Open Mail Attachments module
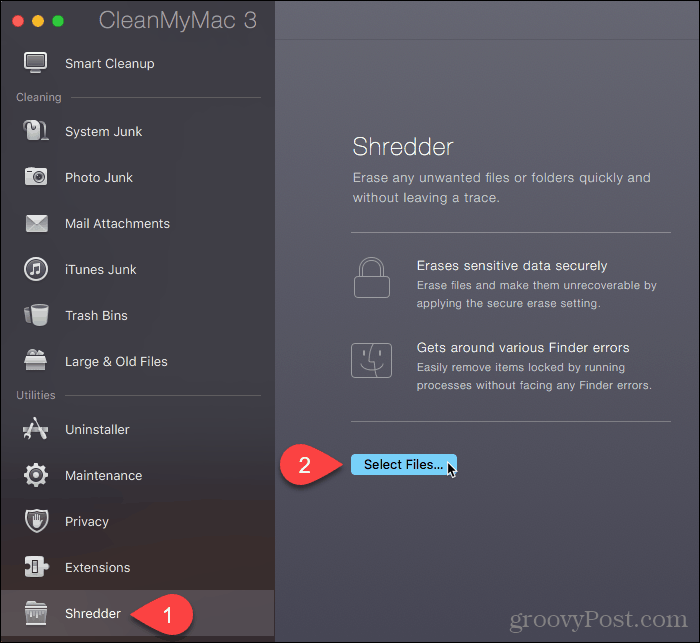The image size is (700, 643). (x=117, y=223)
